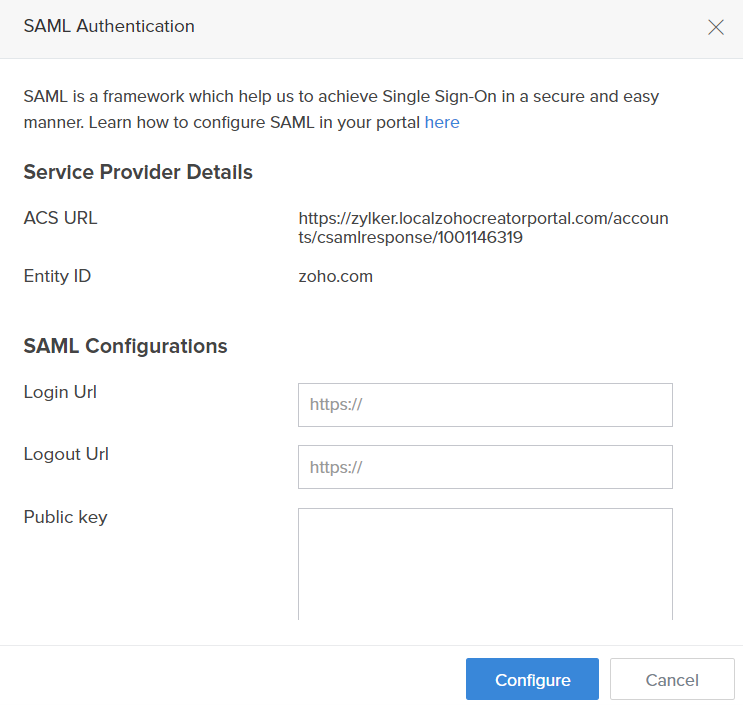Focus the Login Url input field
The image size is (743, 705).
485,405
